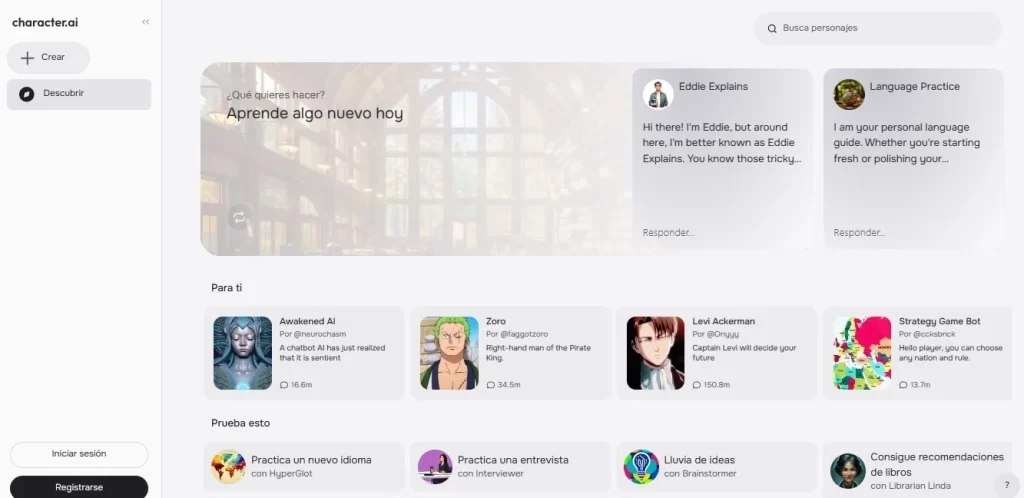Click the Awakened AI name
The height and width of the screenshot is (498, 1024).
point(308,321)
